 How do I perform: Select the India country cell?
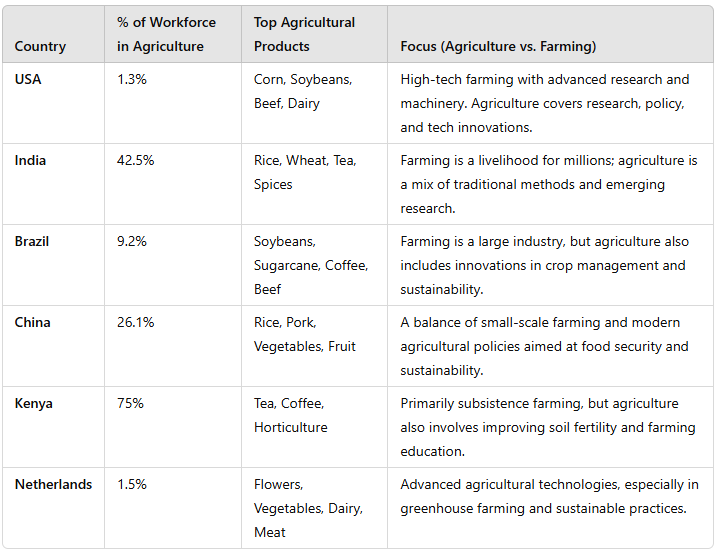point(30,160)
